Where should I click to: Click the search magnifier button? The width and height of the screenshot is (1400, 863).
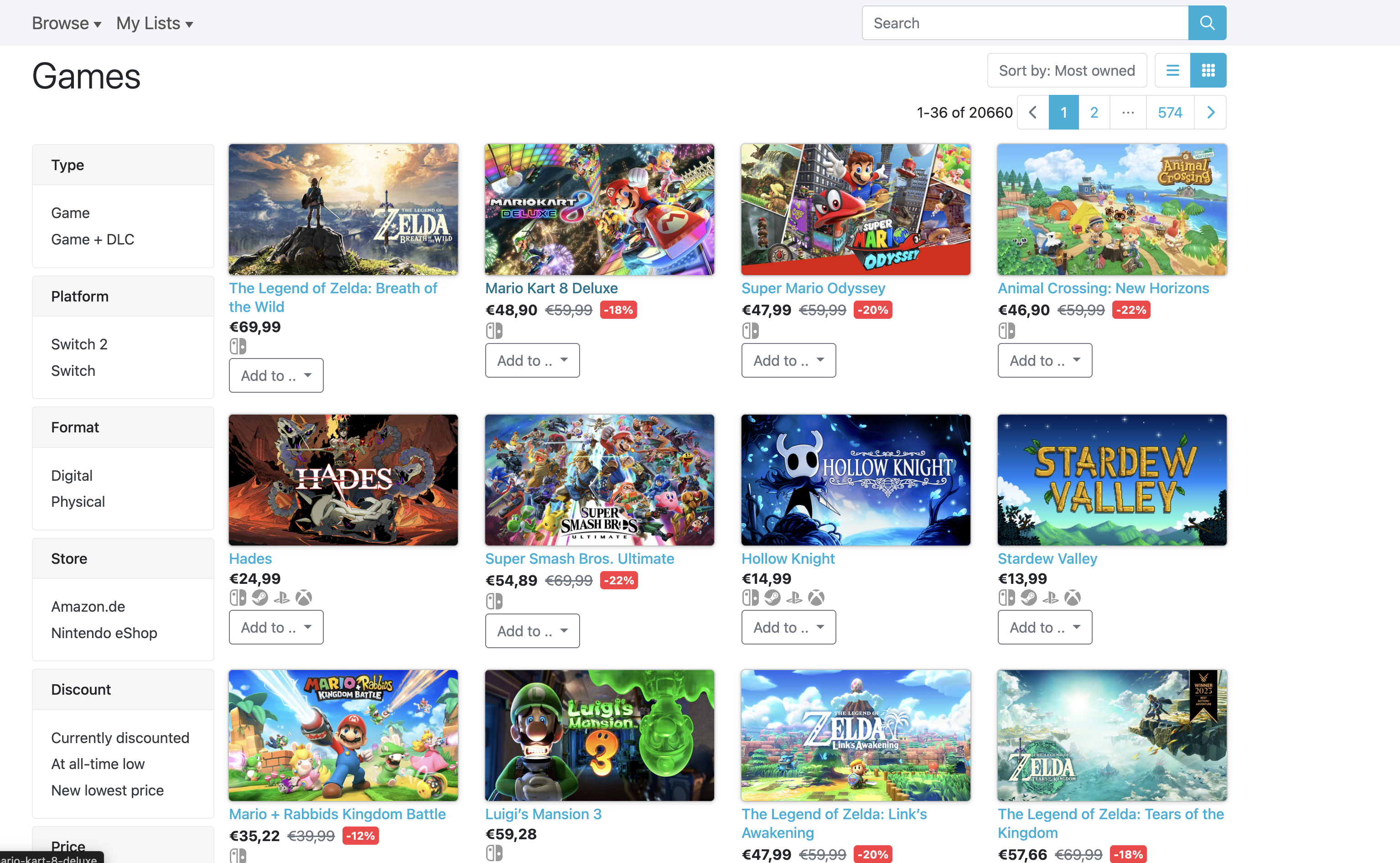click(1207, 23)
